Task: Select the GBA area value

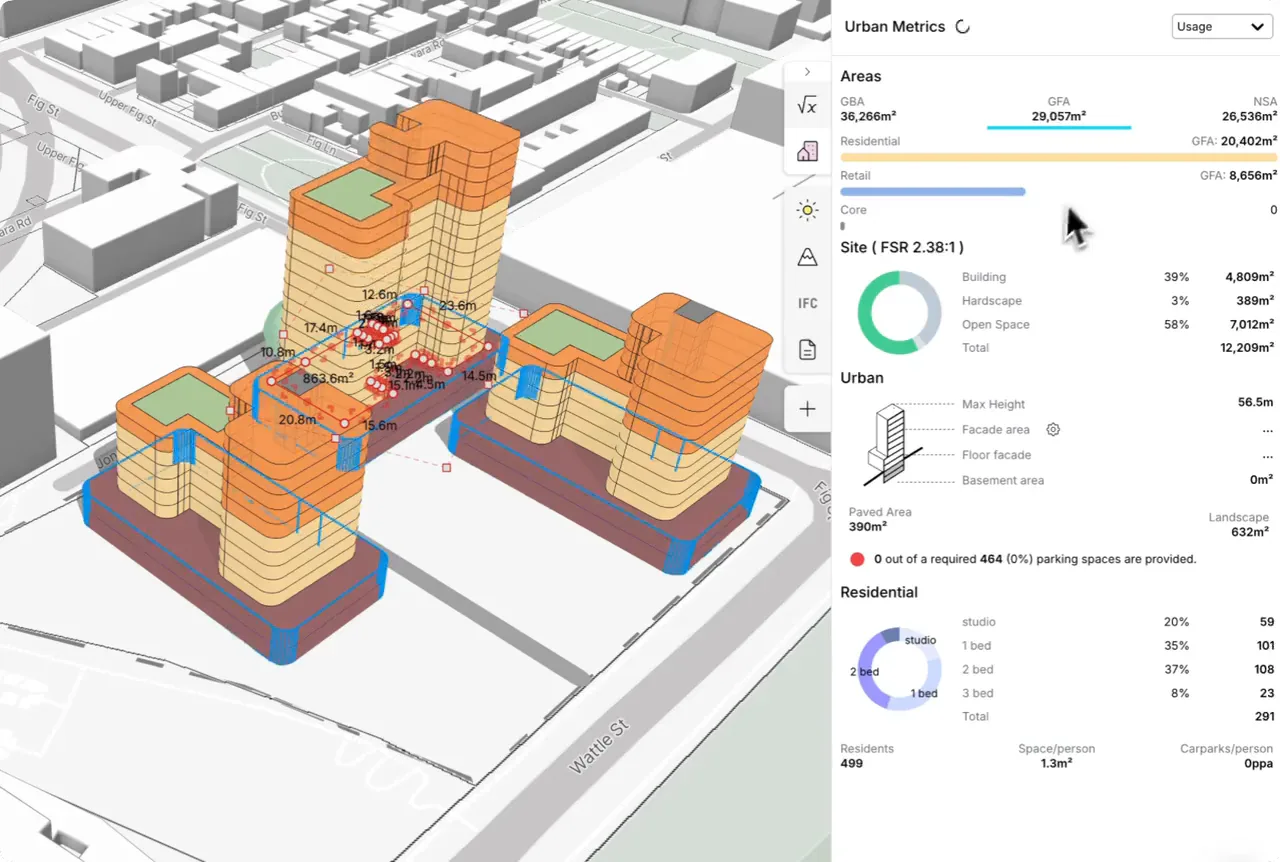Action: coord(866,116)
